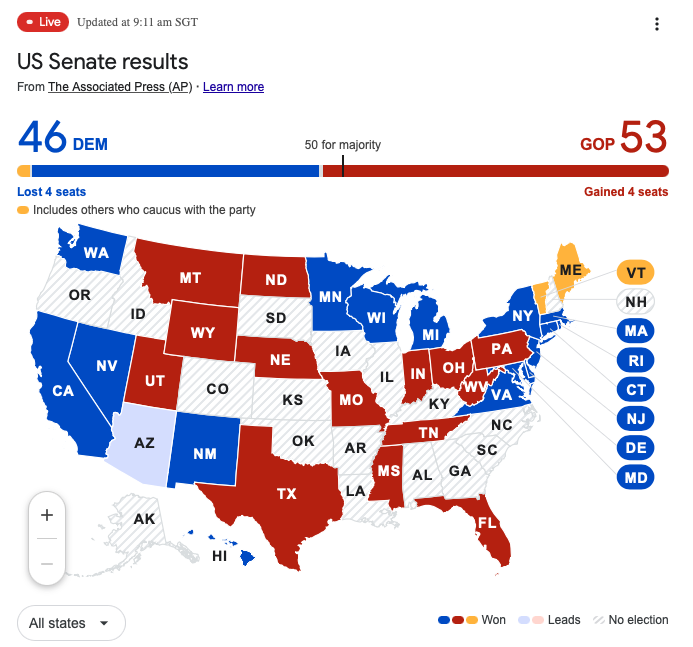
Task: Click the map zoom in plus button
Action: coord(47,515)
